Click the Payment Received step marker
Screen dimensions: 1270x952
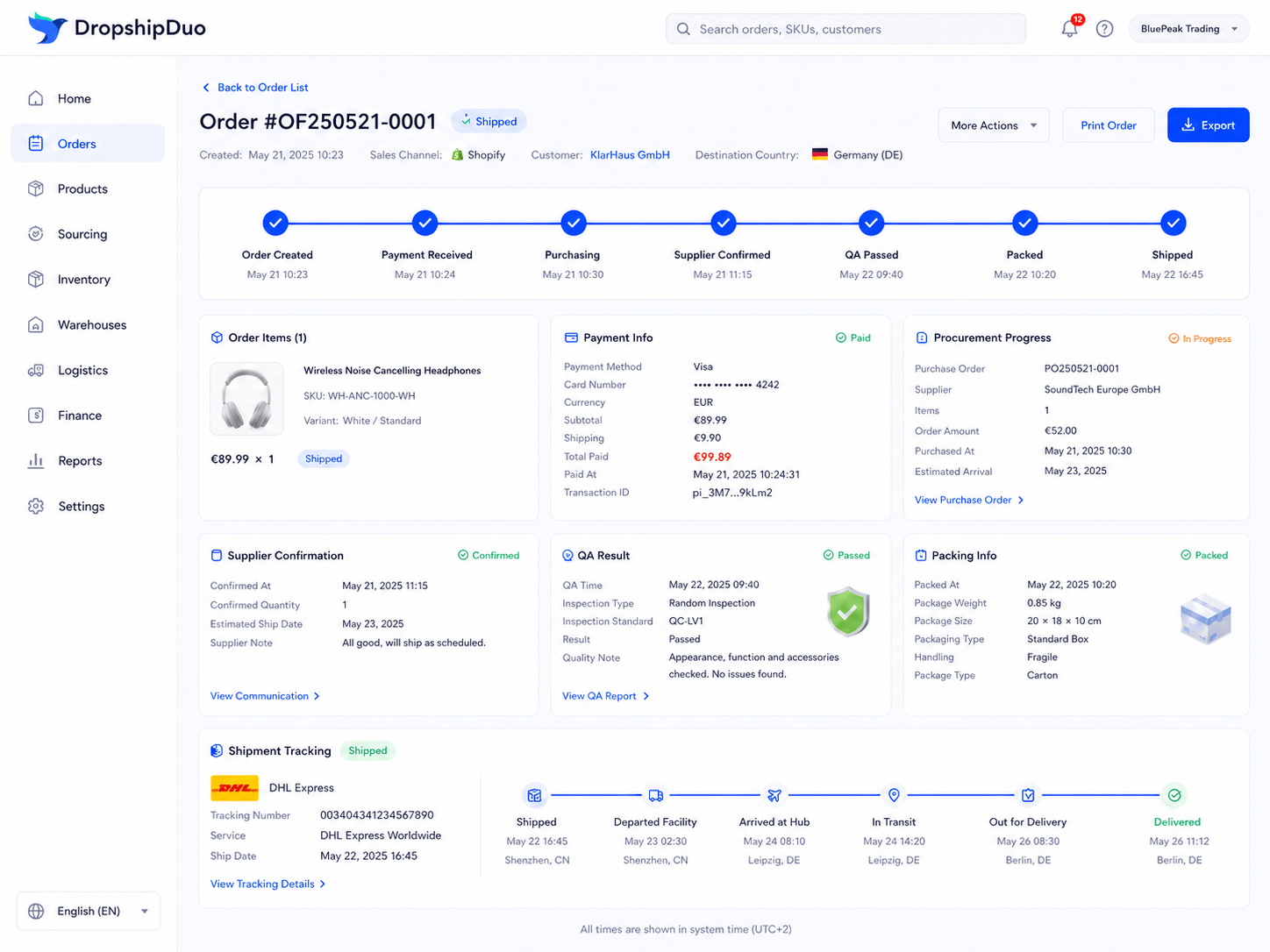tap(425, 223)
